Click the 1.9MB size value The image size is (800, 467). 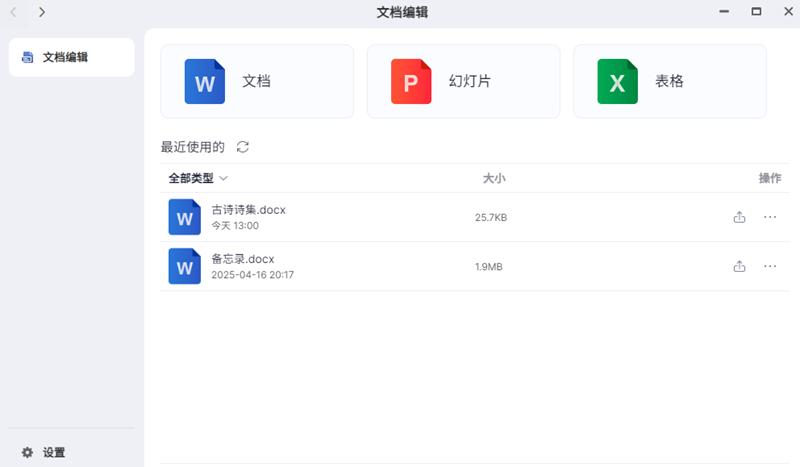pos(489,266)
